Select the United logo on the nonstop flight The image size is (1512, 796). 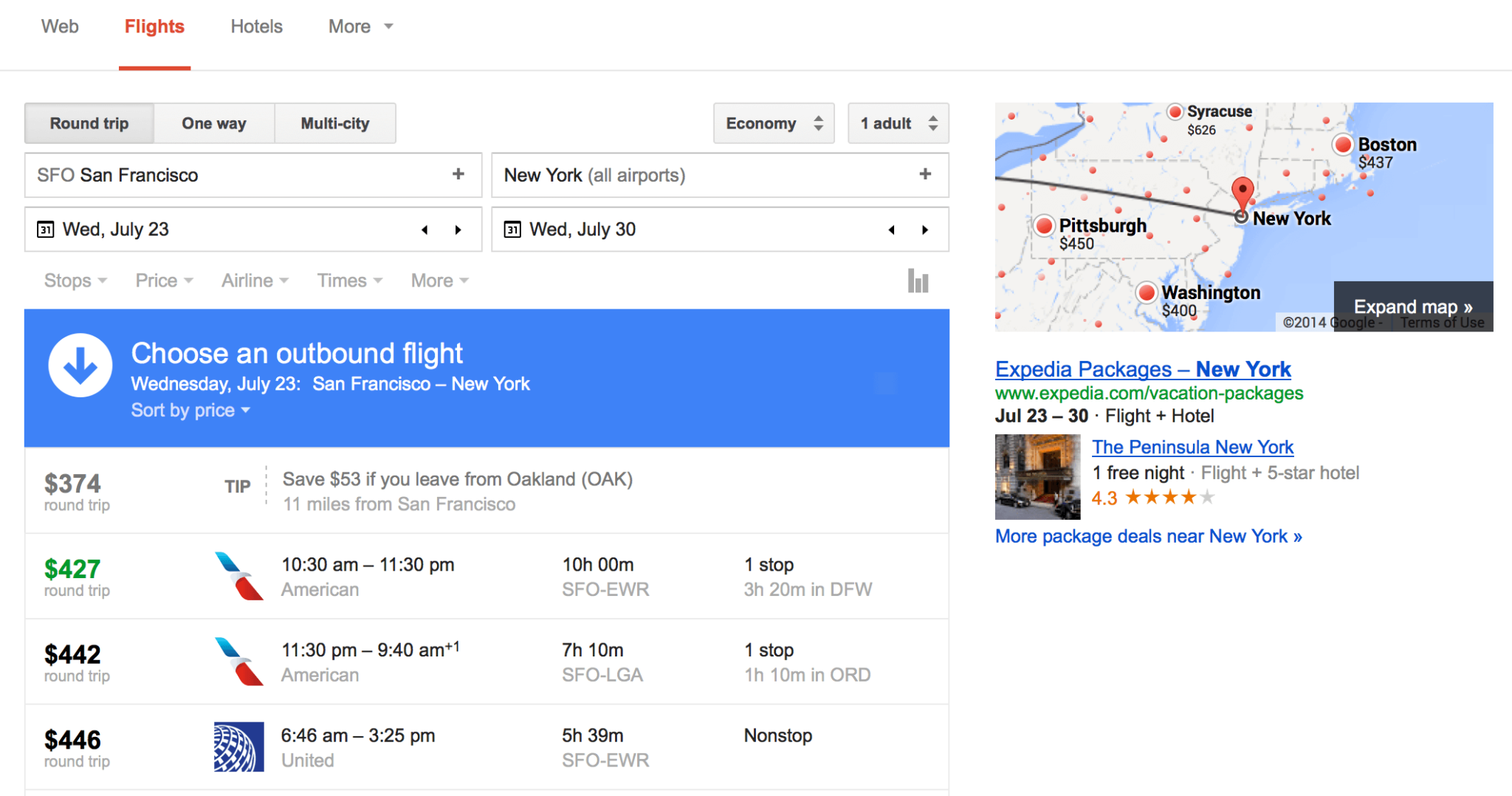point(238,747)
